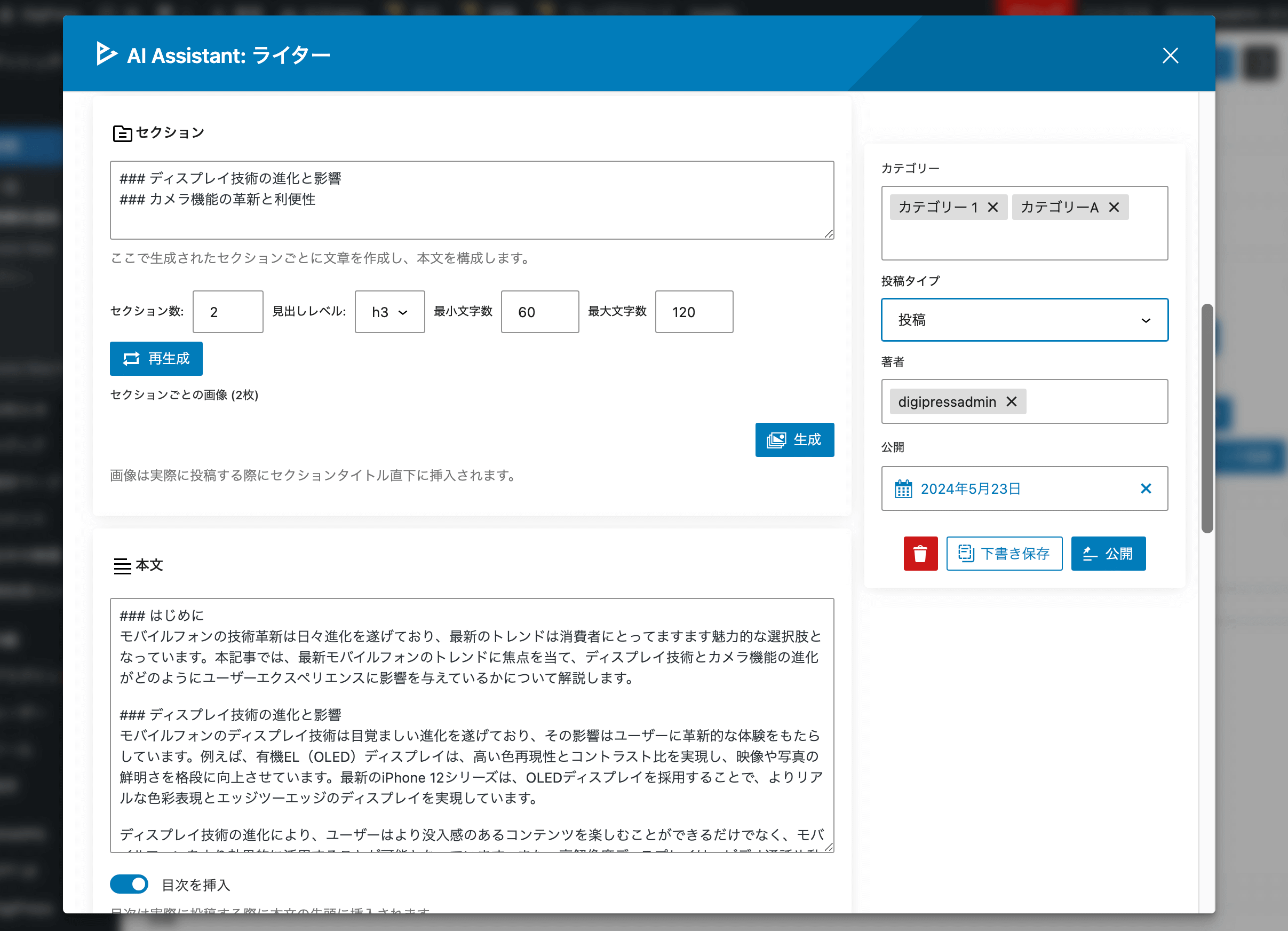Click the dialog vertical scrollbar thumb
The height and width of the screenshot is (931, 1288).
click(1207, 419)
